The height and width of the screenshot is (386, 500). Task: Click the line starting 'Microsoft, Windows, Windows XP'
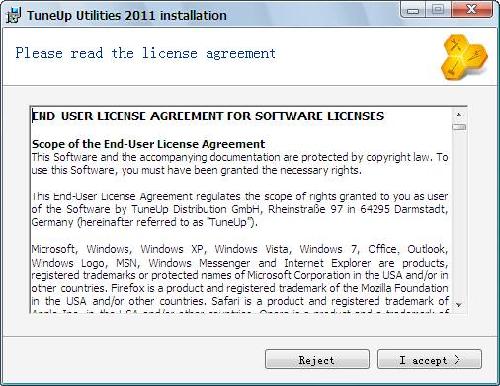click(x=240, y=249)
